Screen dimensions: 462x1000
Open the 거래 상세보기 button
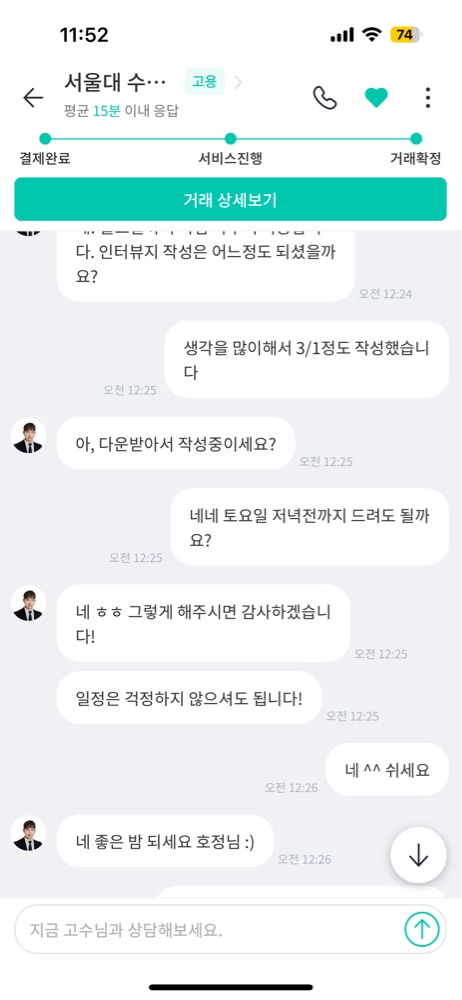click(x=230, y=200)
